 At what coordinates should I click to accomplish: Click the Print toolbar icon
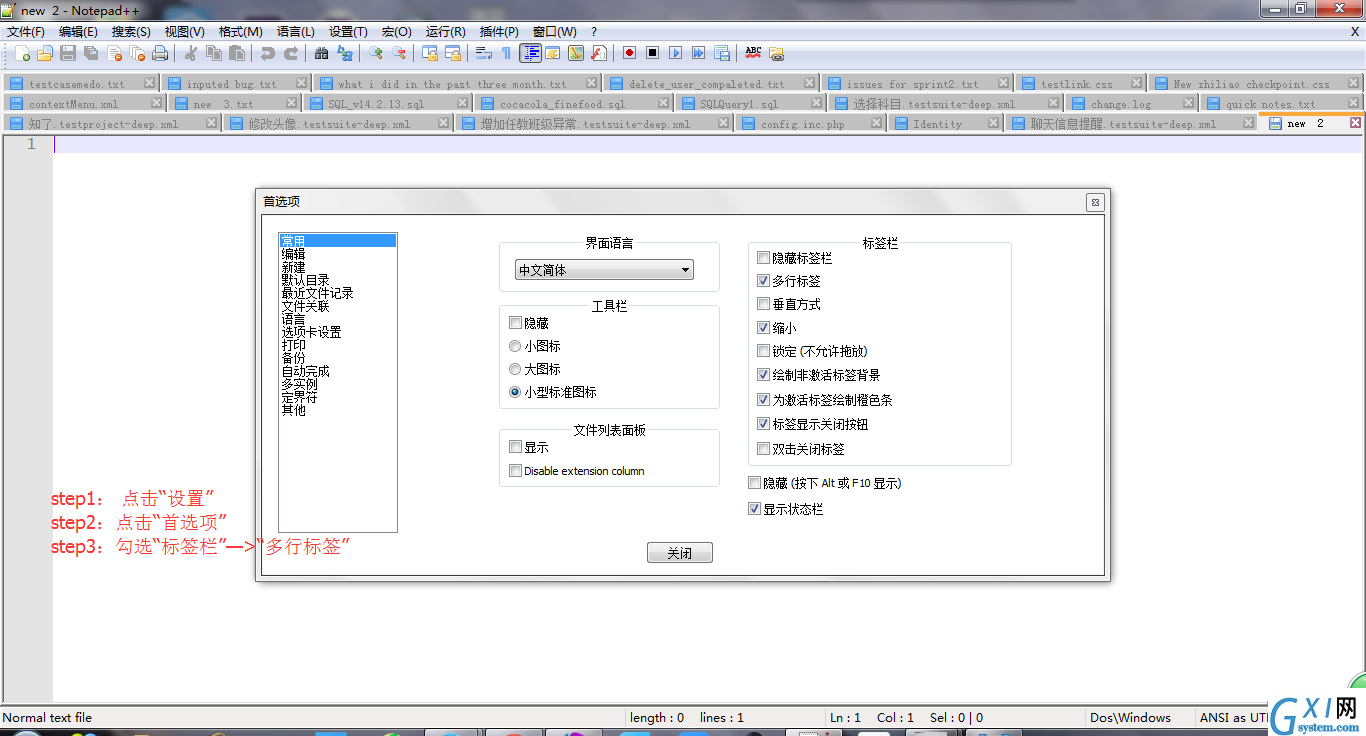(x=160, y=53)
